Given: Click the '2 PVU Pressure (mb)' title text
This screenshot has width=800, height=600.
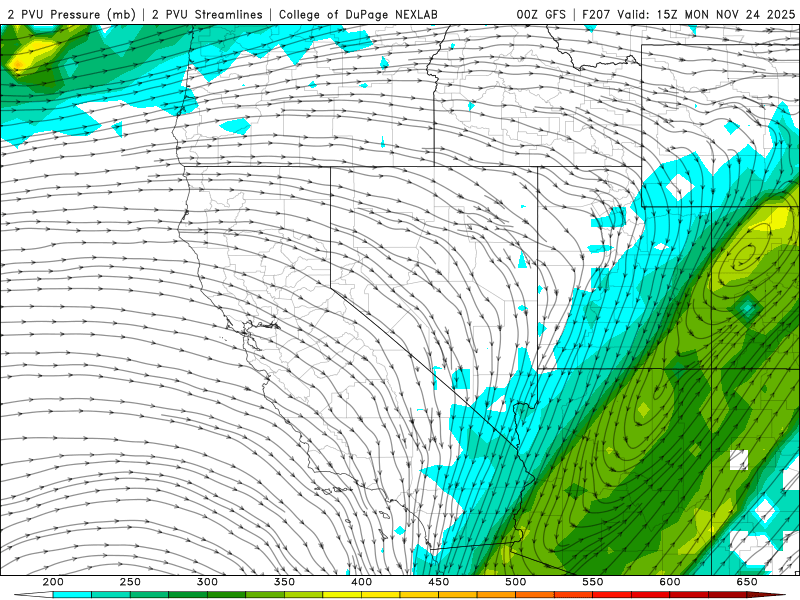Looking at the screenshot, I should [x=71, y=14].
